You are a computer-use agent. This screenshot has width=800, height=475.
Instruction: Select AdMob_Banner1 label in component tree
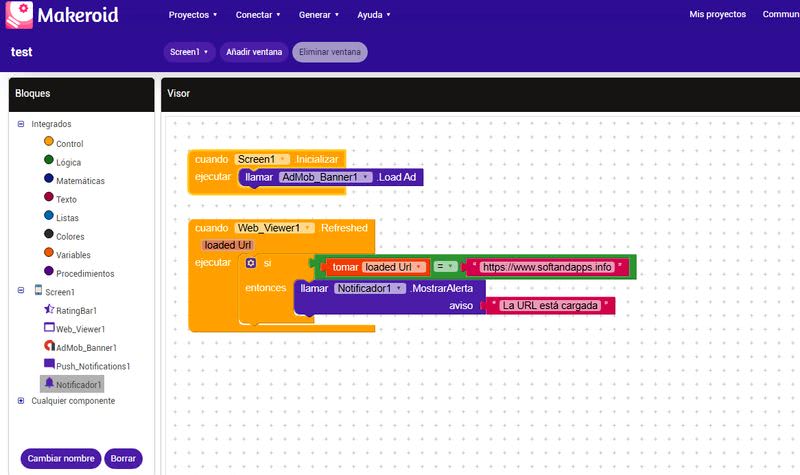86,348
